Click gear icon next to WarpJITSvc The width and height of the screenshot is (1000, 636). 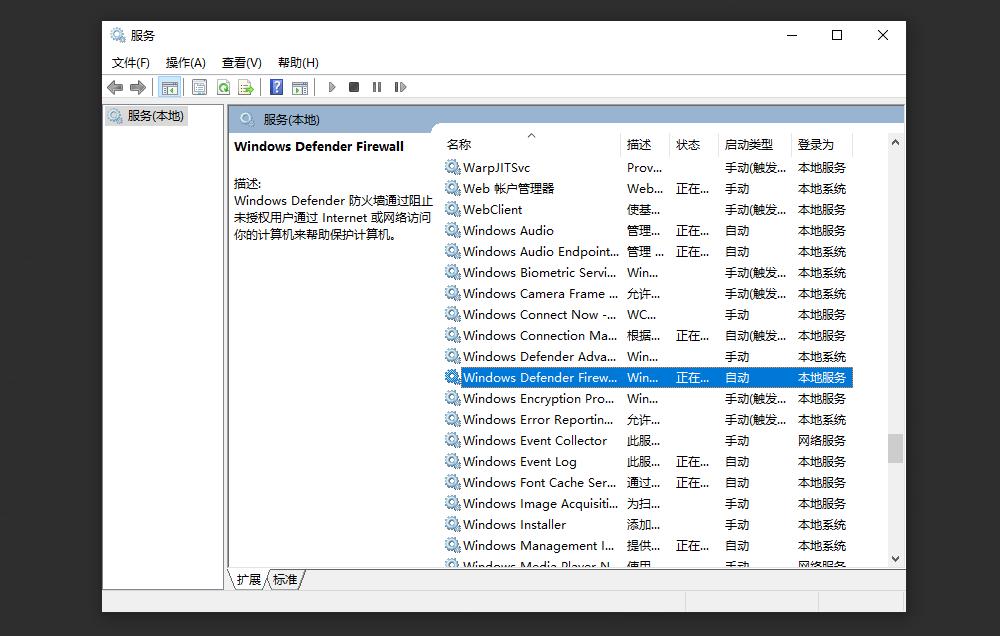pos(452,167)
